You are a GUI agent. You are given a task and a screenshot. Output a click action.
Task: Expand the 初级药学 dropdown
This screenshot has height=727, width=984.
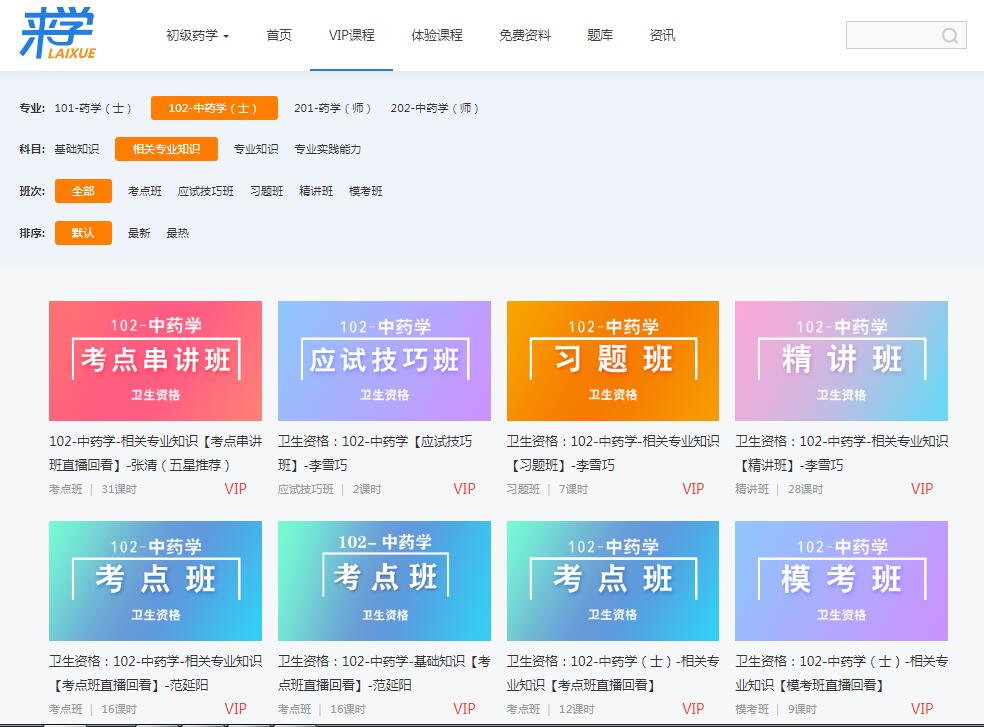tap(197, 36)
